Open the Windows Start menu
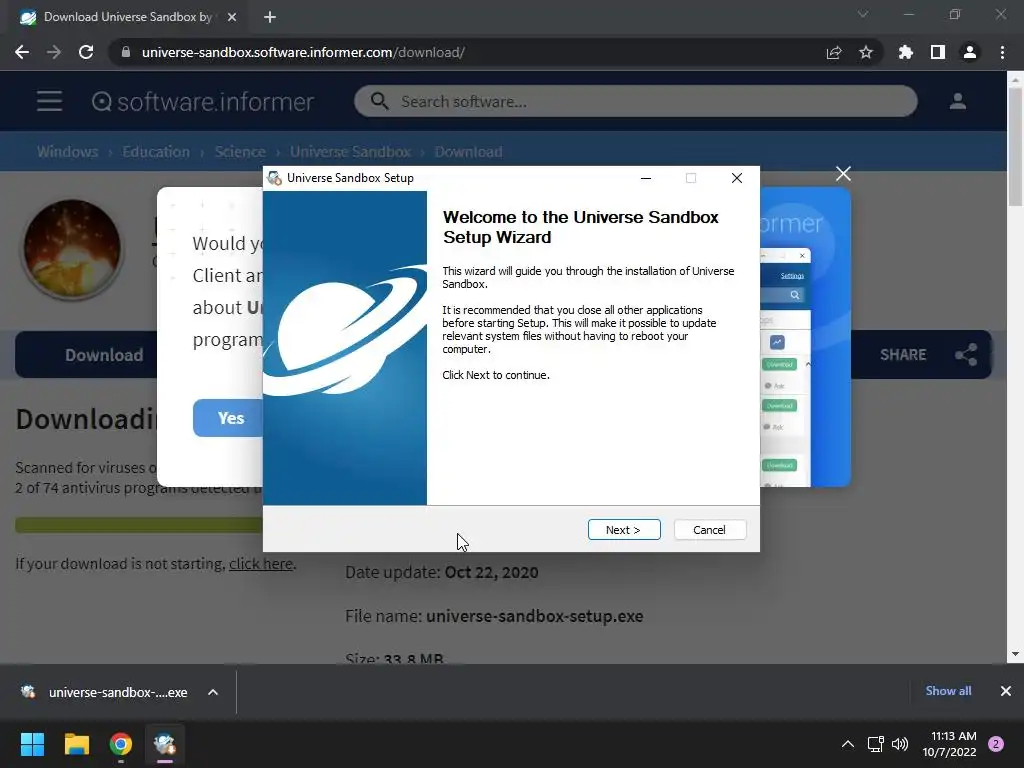The image size is (1024, 768). (x=32, y=744)
